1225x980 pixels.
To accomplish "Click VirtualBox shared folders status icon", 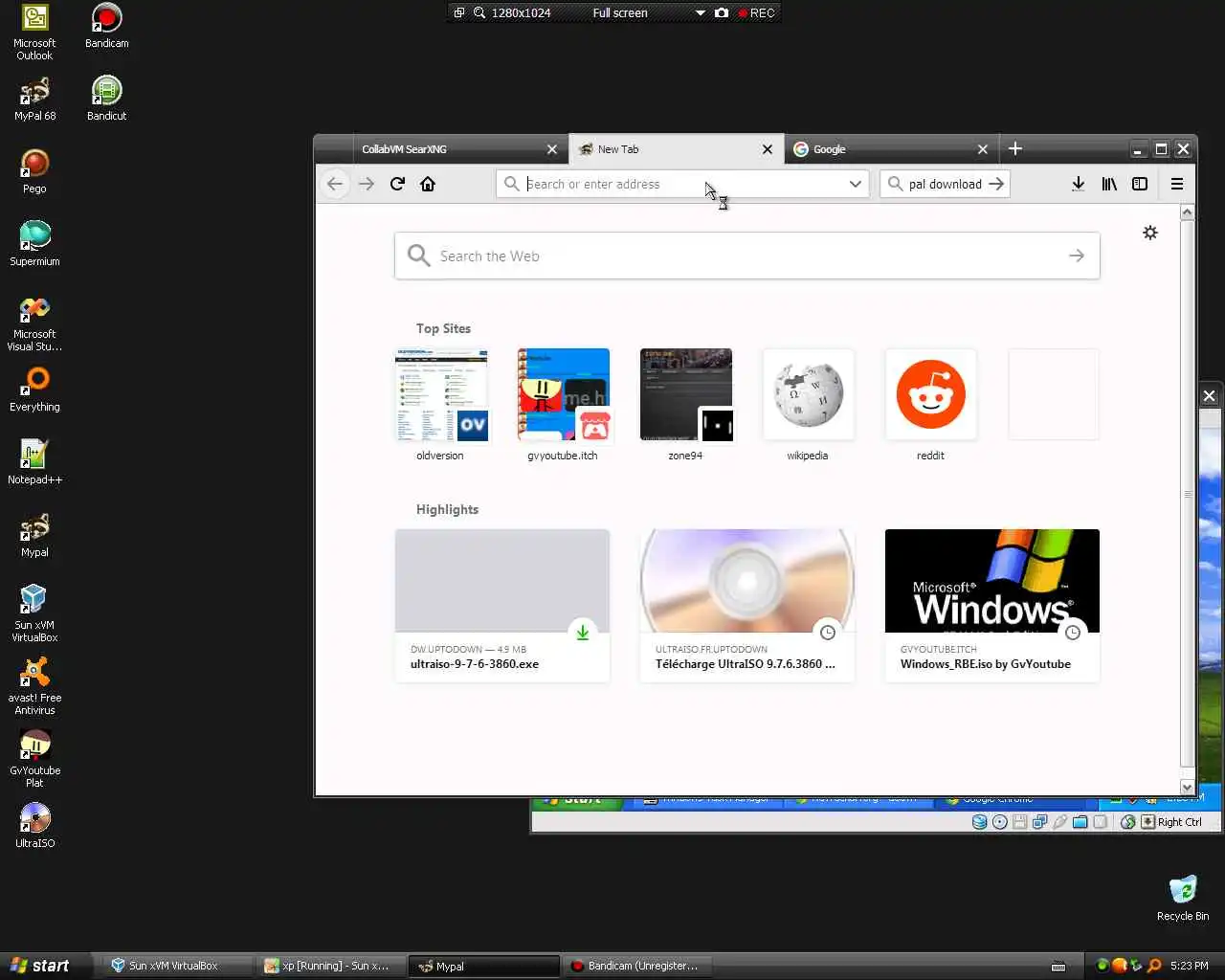I will click(x=1080, y=822).
